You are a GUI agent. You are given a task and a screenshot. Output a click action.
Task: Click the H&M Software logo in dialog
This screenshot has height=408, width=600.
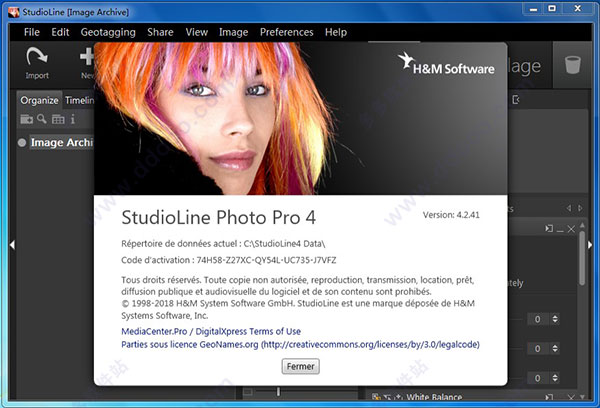(446, 64)
